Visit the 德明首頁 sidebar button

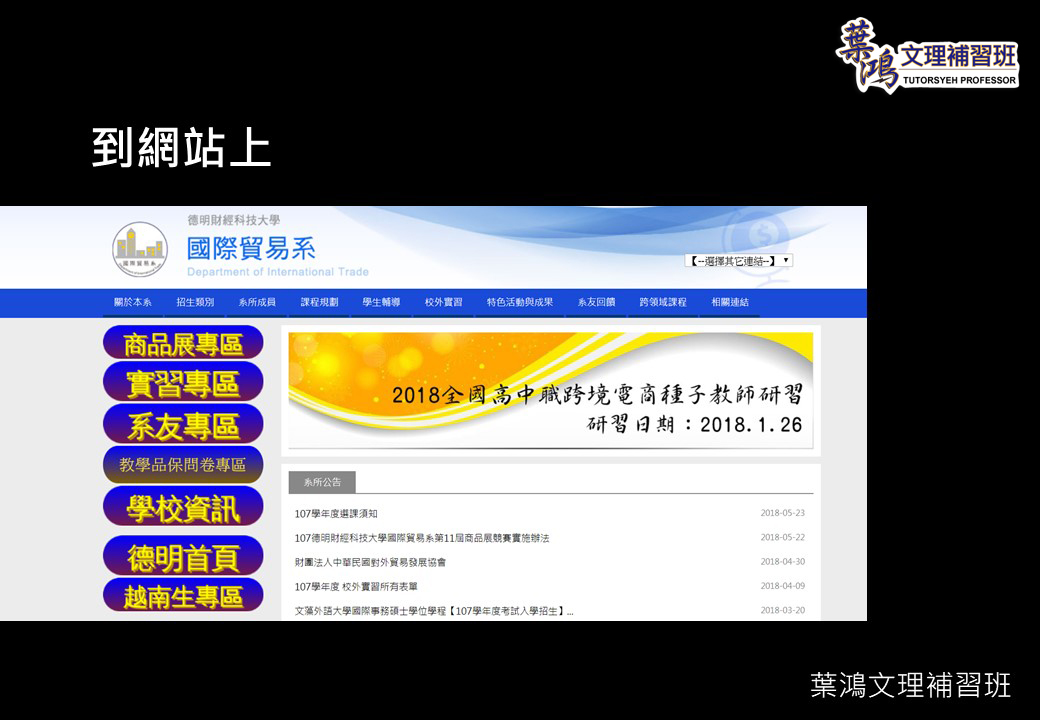pos(183,557)
